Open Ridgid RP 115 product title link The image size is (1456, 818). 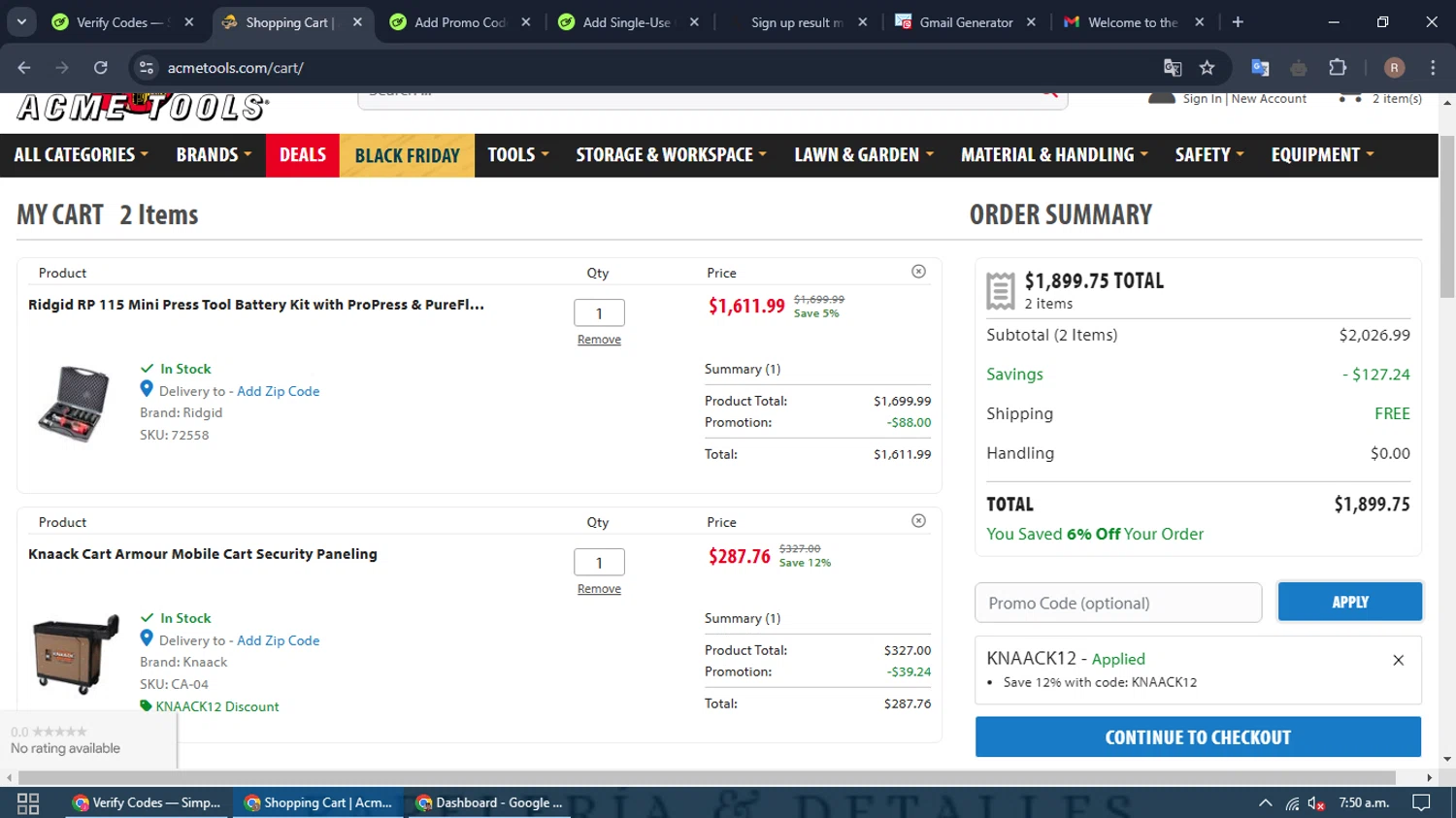tap(256, 305)
